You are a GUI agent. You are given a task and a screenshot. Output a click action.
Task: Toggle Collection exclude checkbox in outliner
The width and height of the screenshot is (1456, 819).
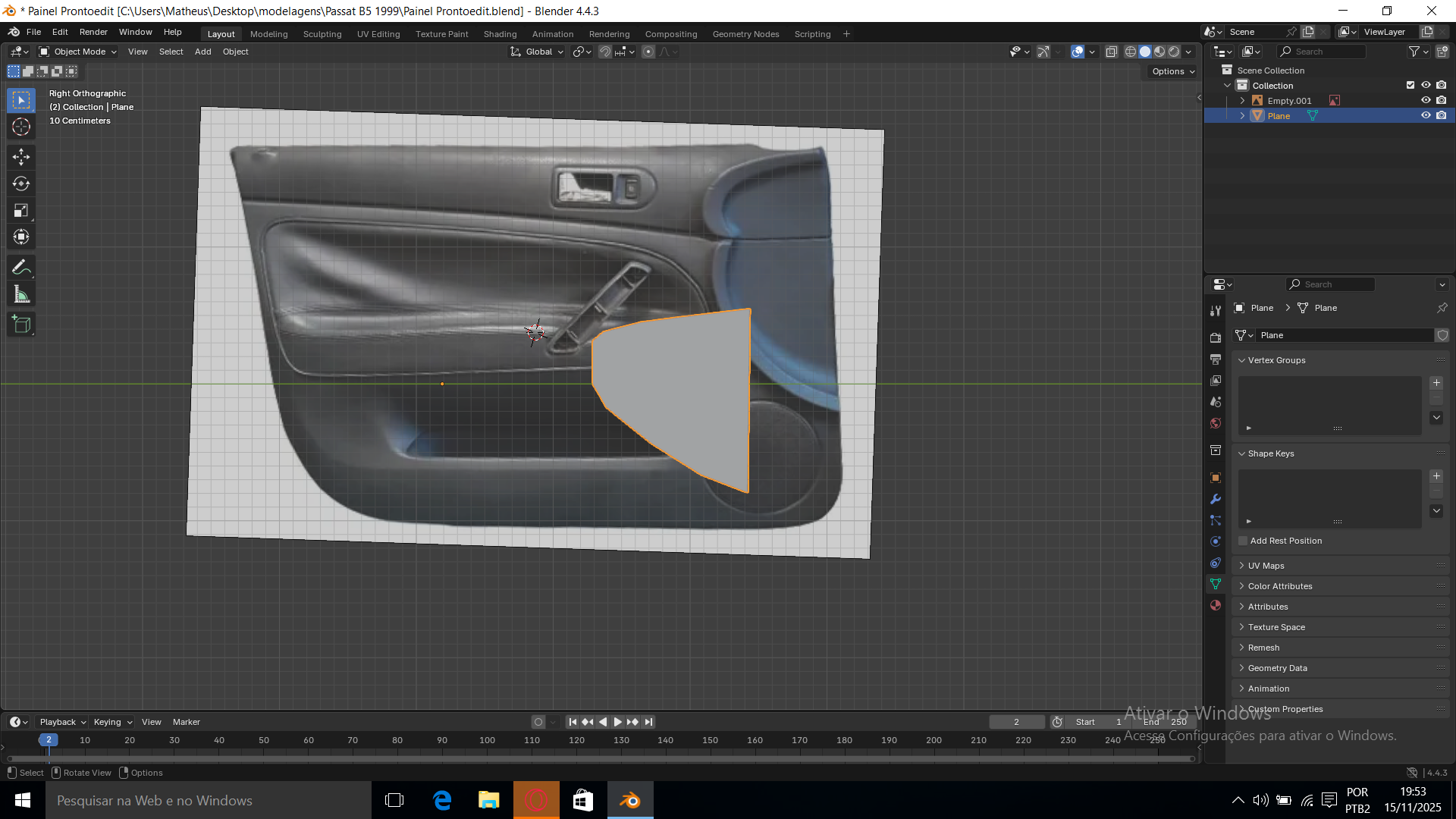pyautogui.click(x=1410, y=85)
